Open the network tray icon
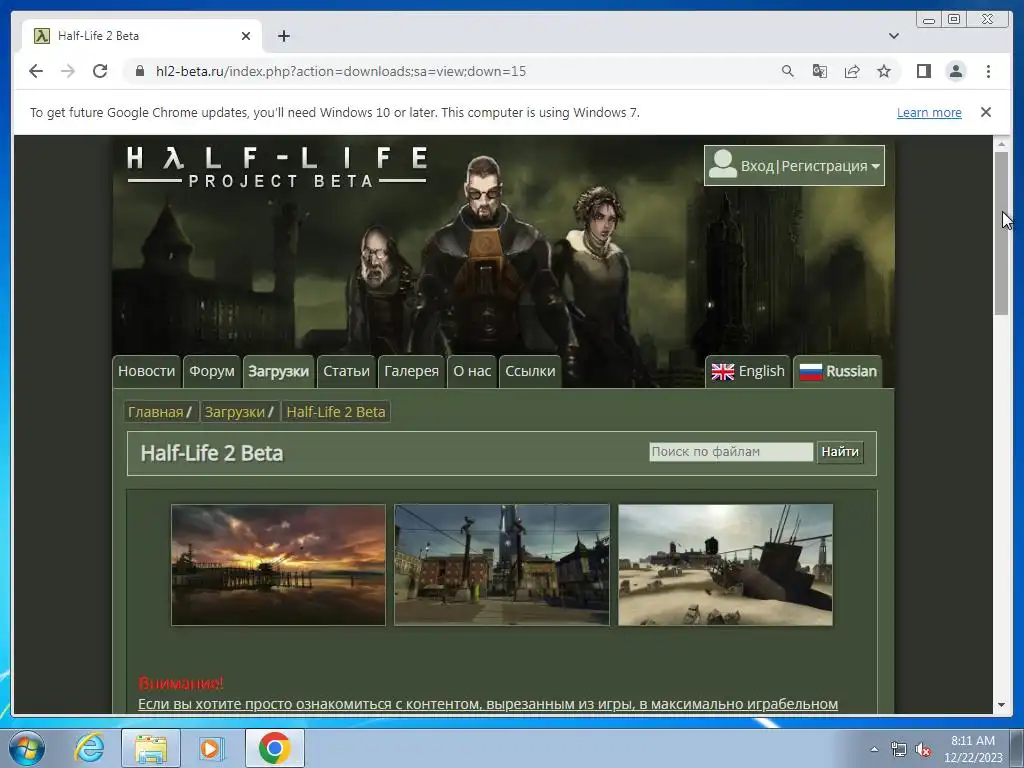 899,750
